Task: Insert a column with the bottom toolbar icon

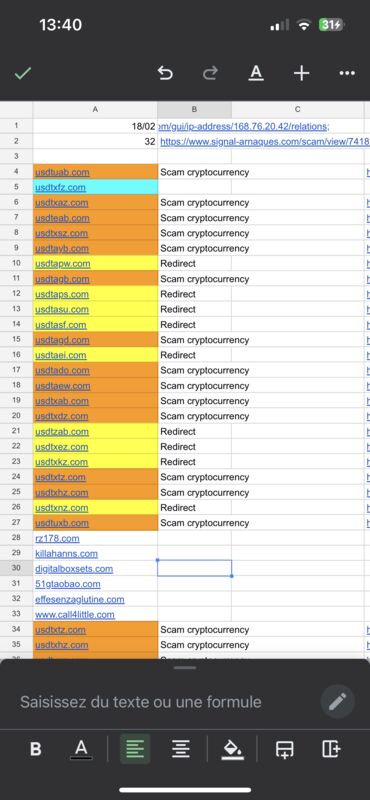Action: pyautogui.click(x=331, y=748)
